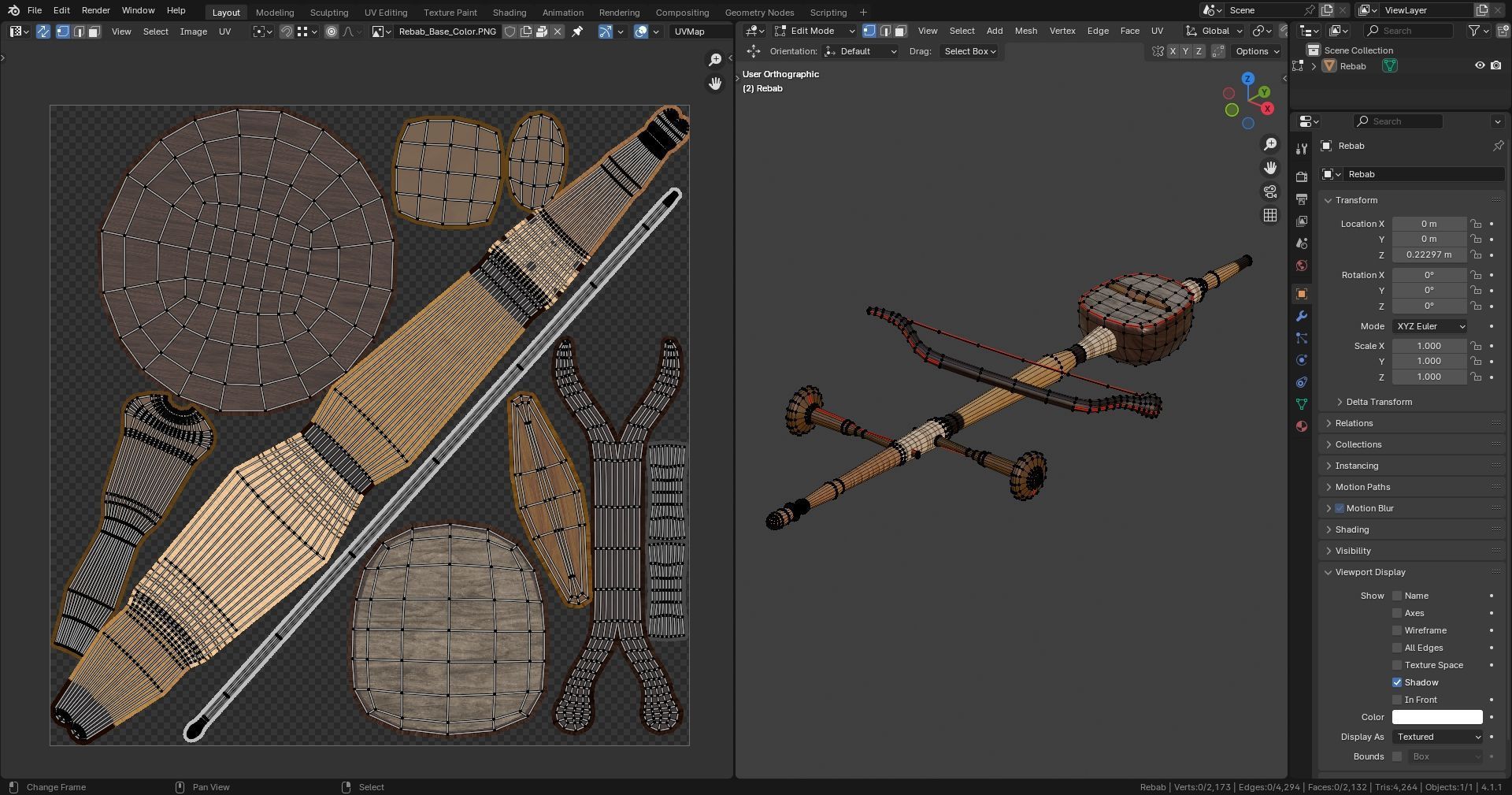Enable face select mode in 3D viewport
The width and height of the screenshot is (1512, 795).
coord(901,31)
